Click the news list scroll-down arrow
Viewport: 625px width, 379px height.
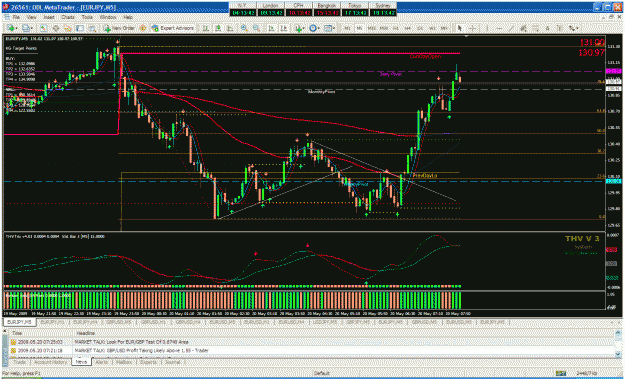click(617, 355)
